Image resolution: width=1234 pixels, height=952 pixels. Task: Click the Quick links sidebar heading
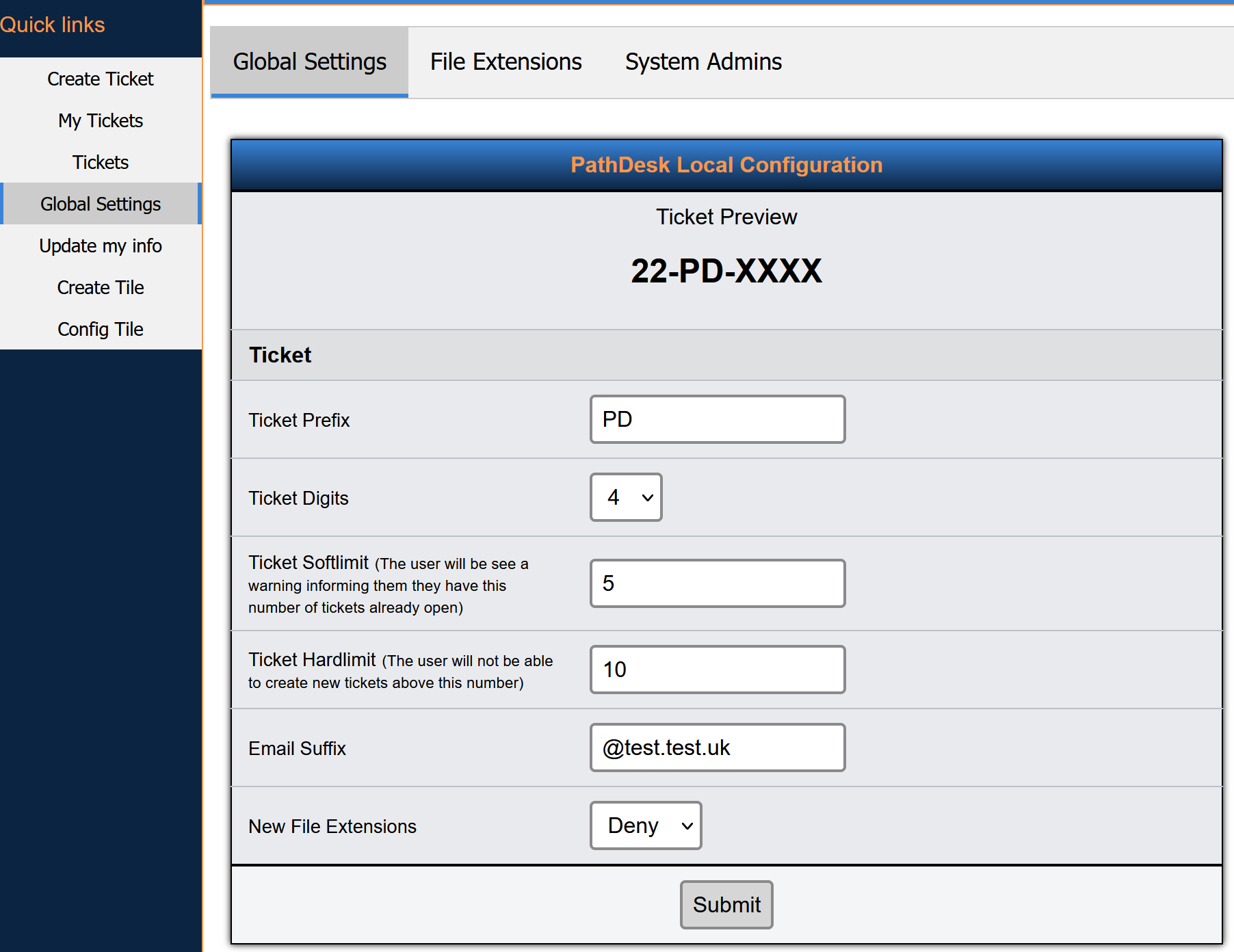[x=53, y=25]
